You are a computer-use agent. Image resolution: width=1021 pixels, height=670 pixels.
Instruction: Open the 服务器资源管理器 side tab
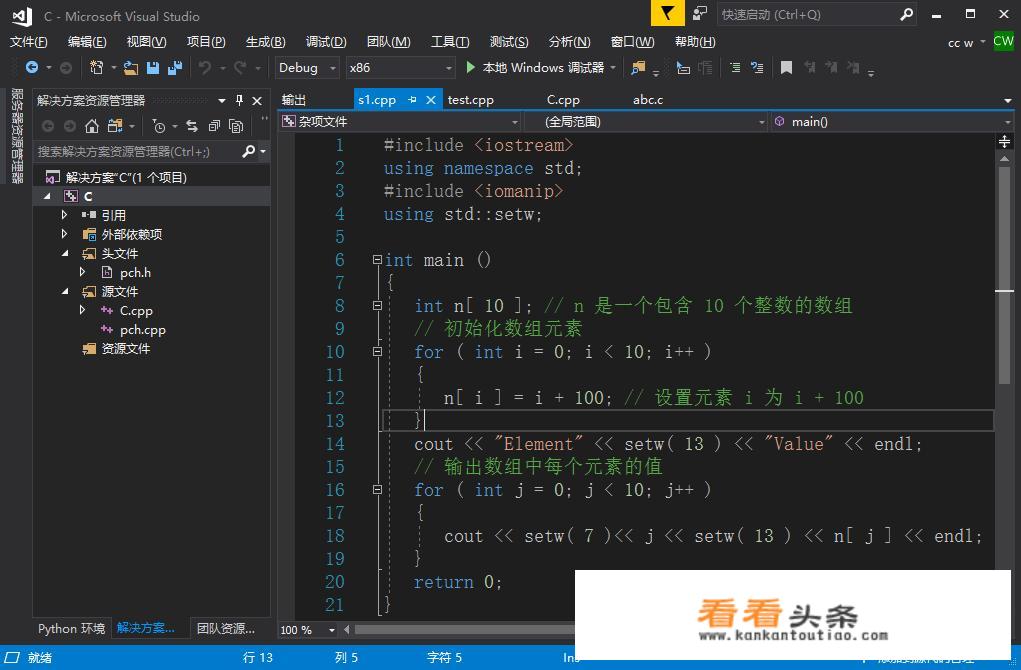pos(17,135)
